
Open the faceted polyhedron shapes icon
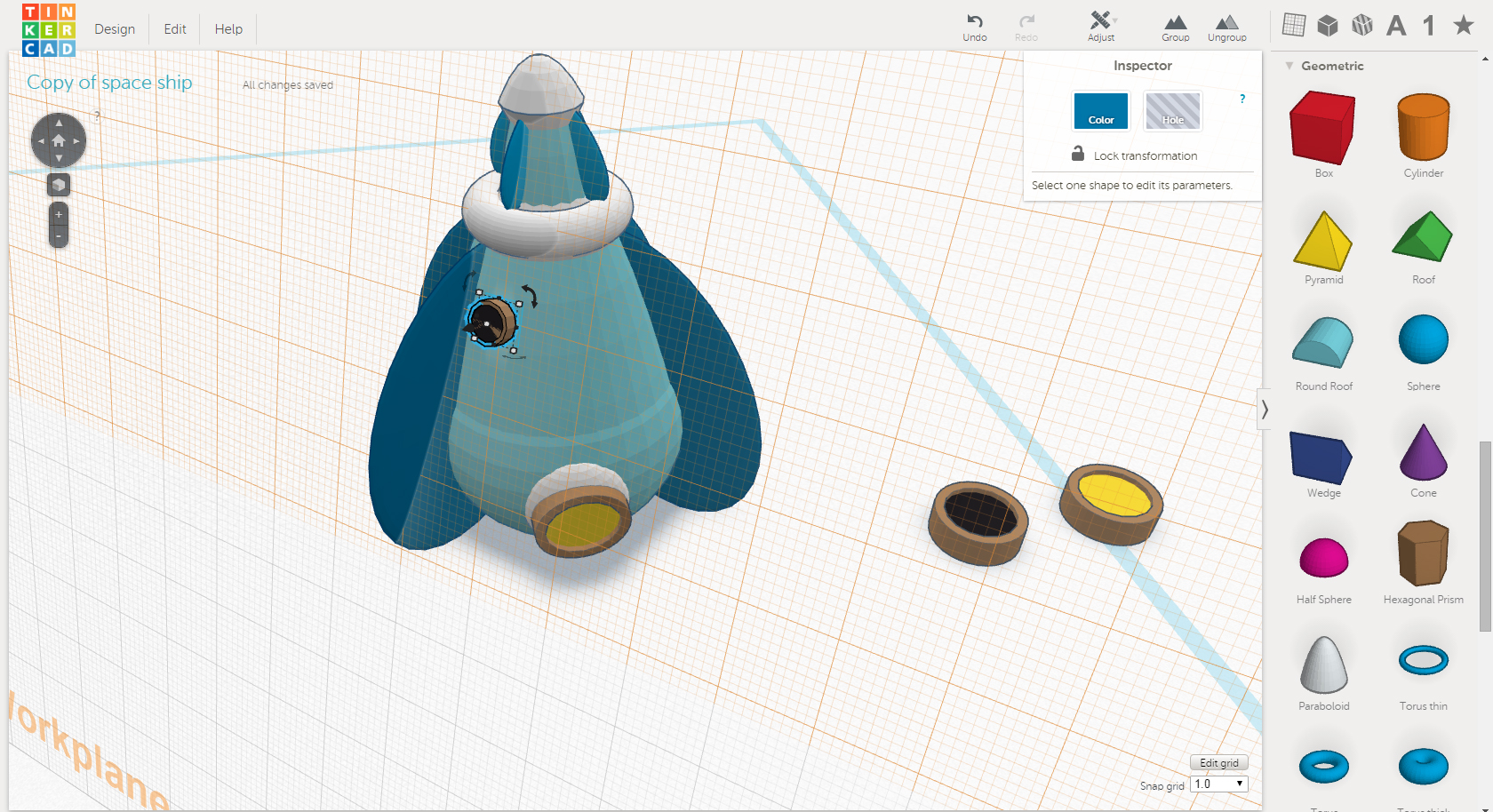tap(1362, 25)
